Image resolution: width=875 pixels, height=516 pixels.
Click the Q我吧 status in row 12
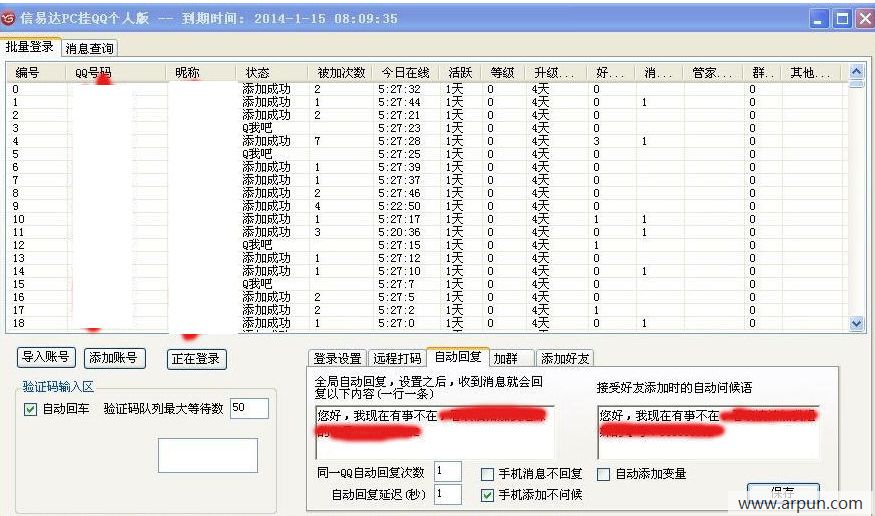click(257, 245)
